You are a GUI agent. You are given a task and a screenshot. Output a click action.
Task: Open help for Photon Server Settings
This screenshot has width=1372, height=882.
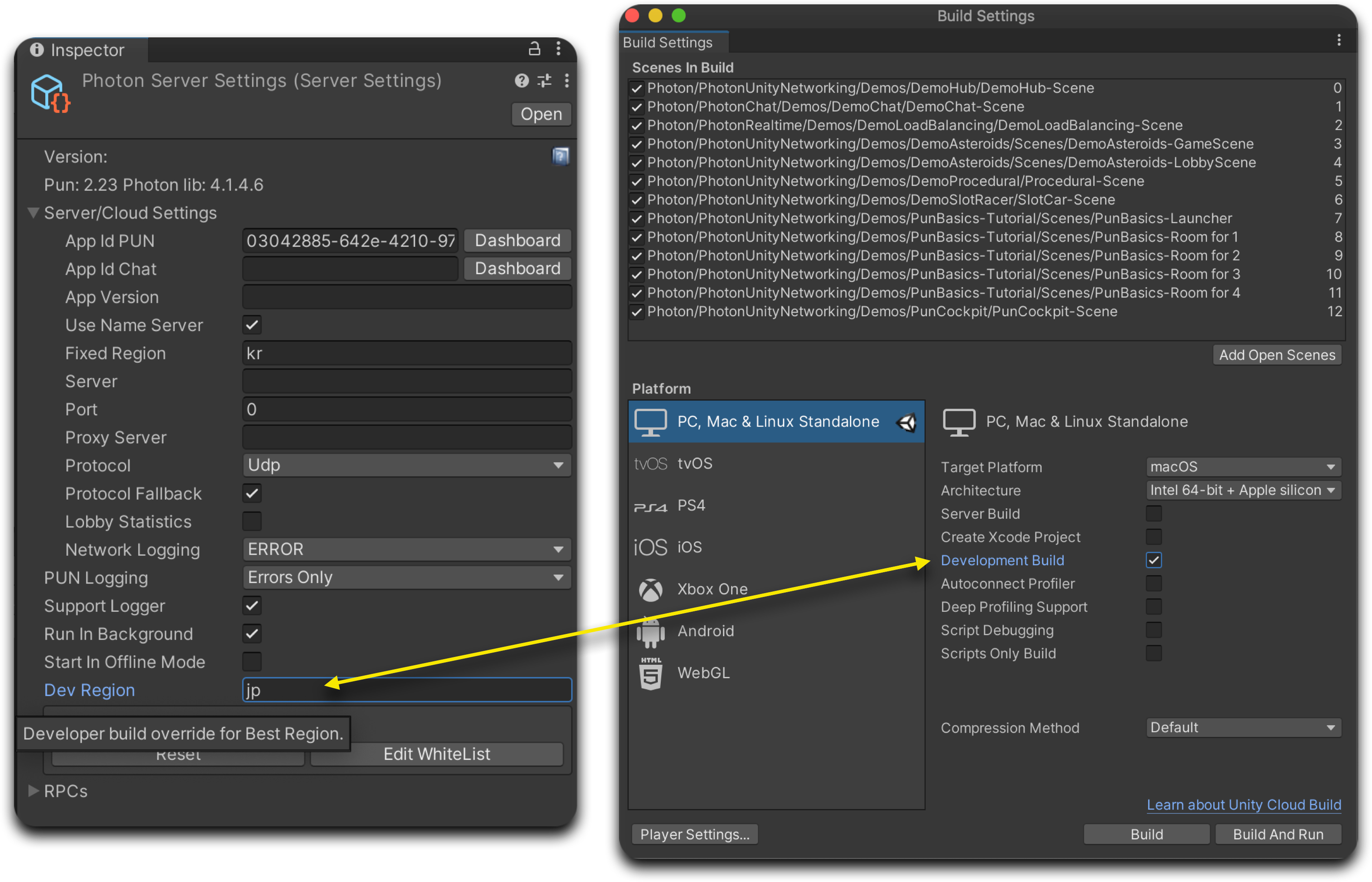[x=521, y=80]
